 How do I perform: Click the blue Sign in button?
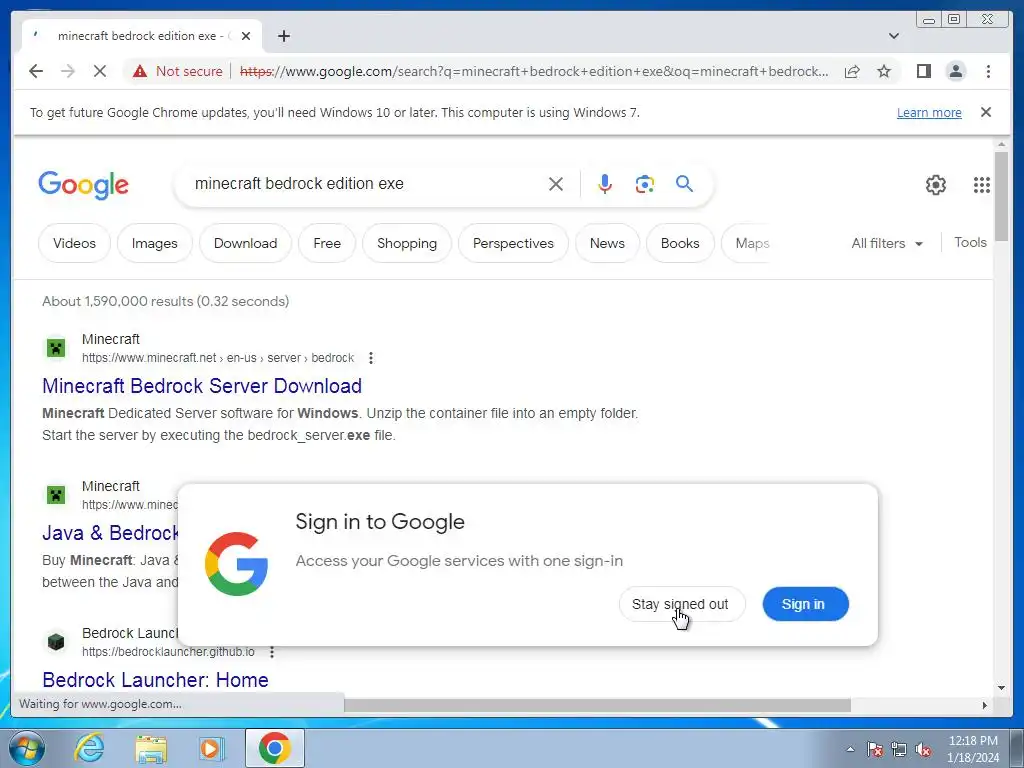805,604
